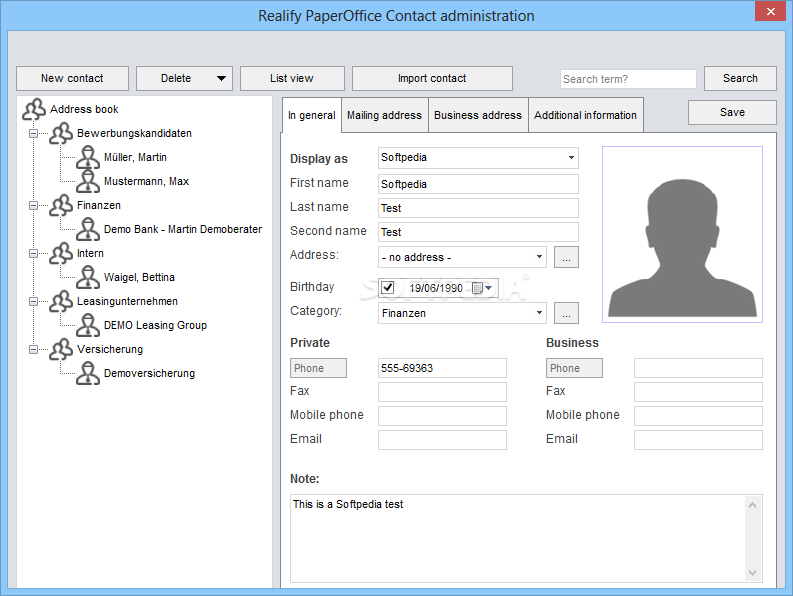Switch to the Additional information tab
This screenshot has width=793, height=596.
pos(586,115)
